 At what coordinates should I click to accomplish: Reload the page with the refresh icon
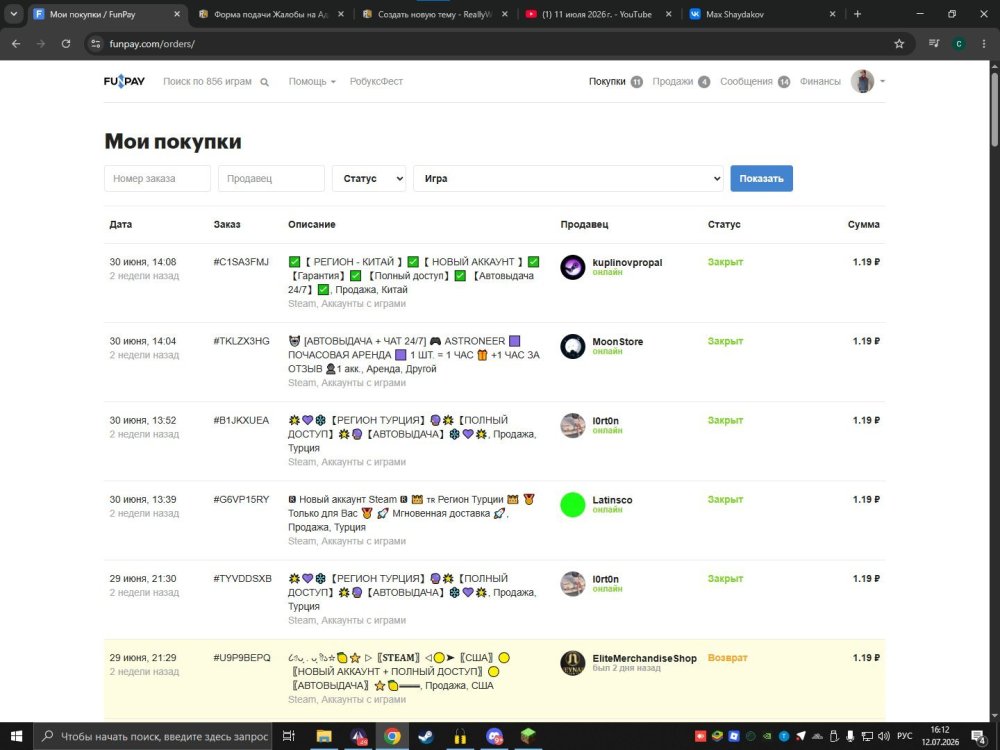(66, 44)
